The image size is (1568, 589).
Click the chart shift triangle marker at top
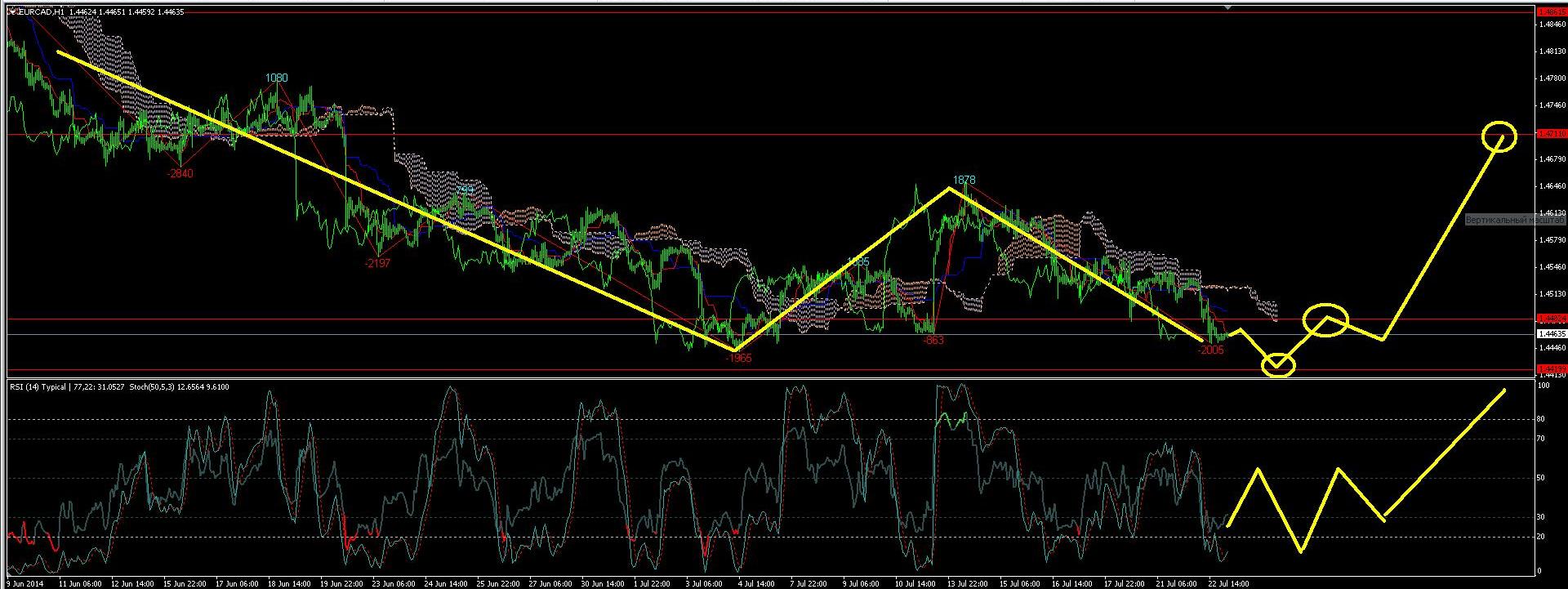[x=1227, y=7]
